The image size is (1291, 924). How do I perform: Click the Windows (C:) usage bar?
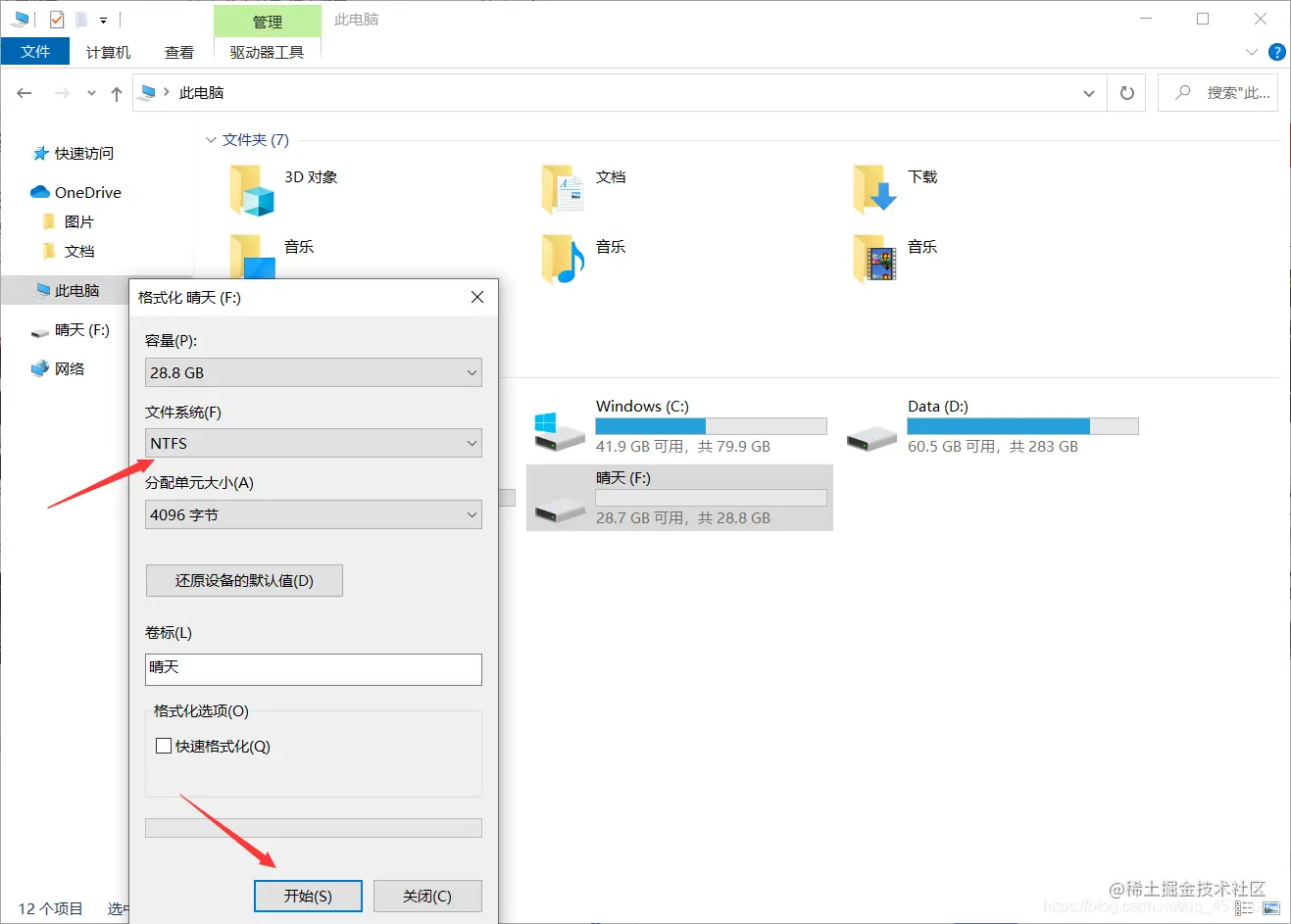click(x=711, y=426)
